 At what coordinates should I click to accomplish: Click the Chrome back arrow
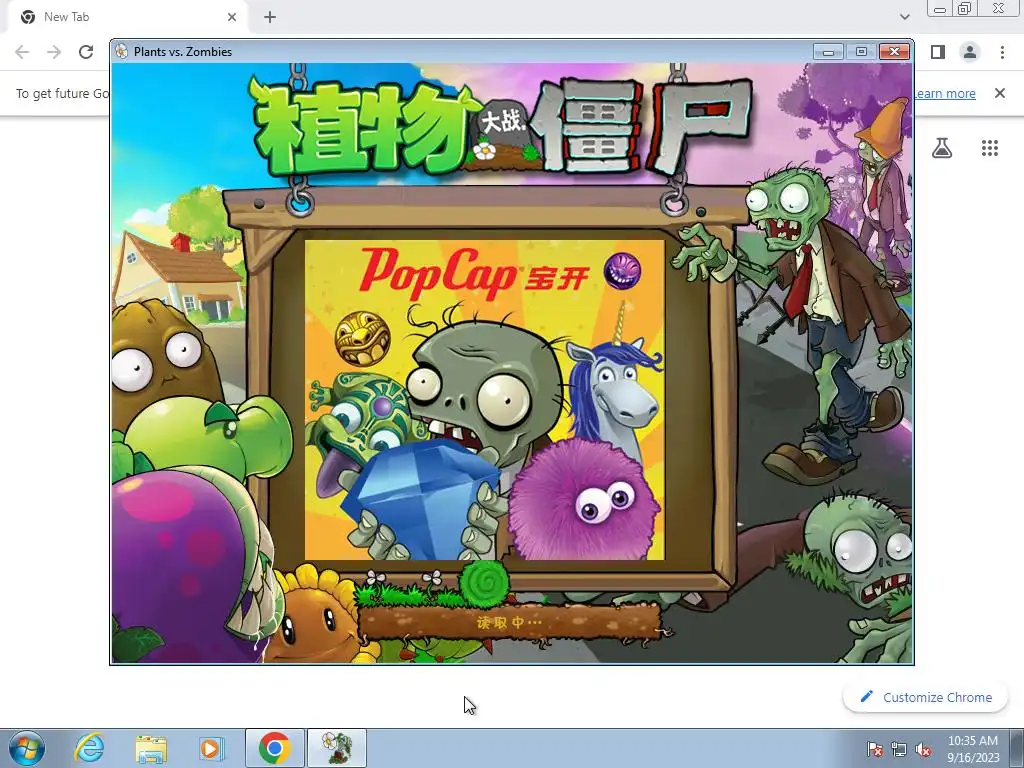tap(22, 52)
